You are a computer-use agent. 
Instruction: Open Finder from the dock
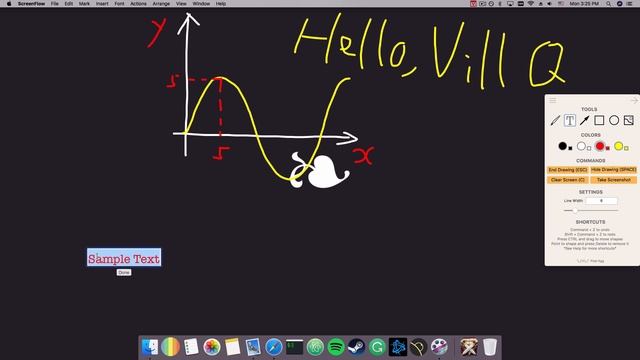(150, 347)
